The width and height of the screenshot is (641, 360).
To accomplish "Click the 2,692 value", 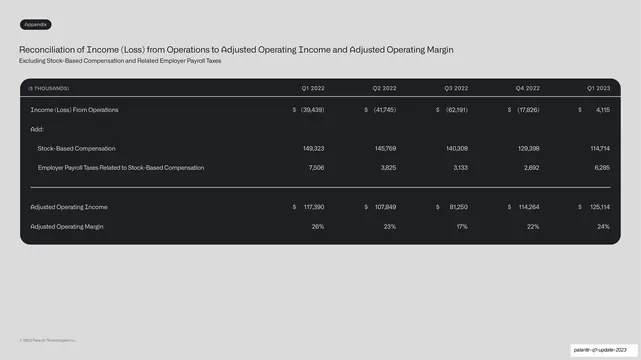I will [532, 168].
